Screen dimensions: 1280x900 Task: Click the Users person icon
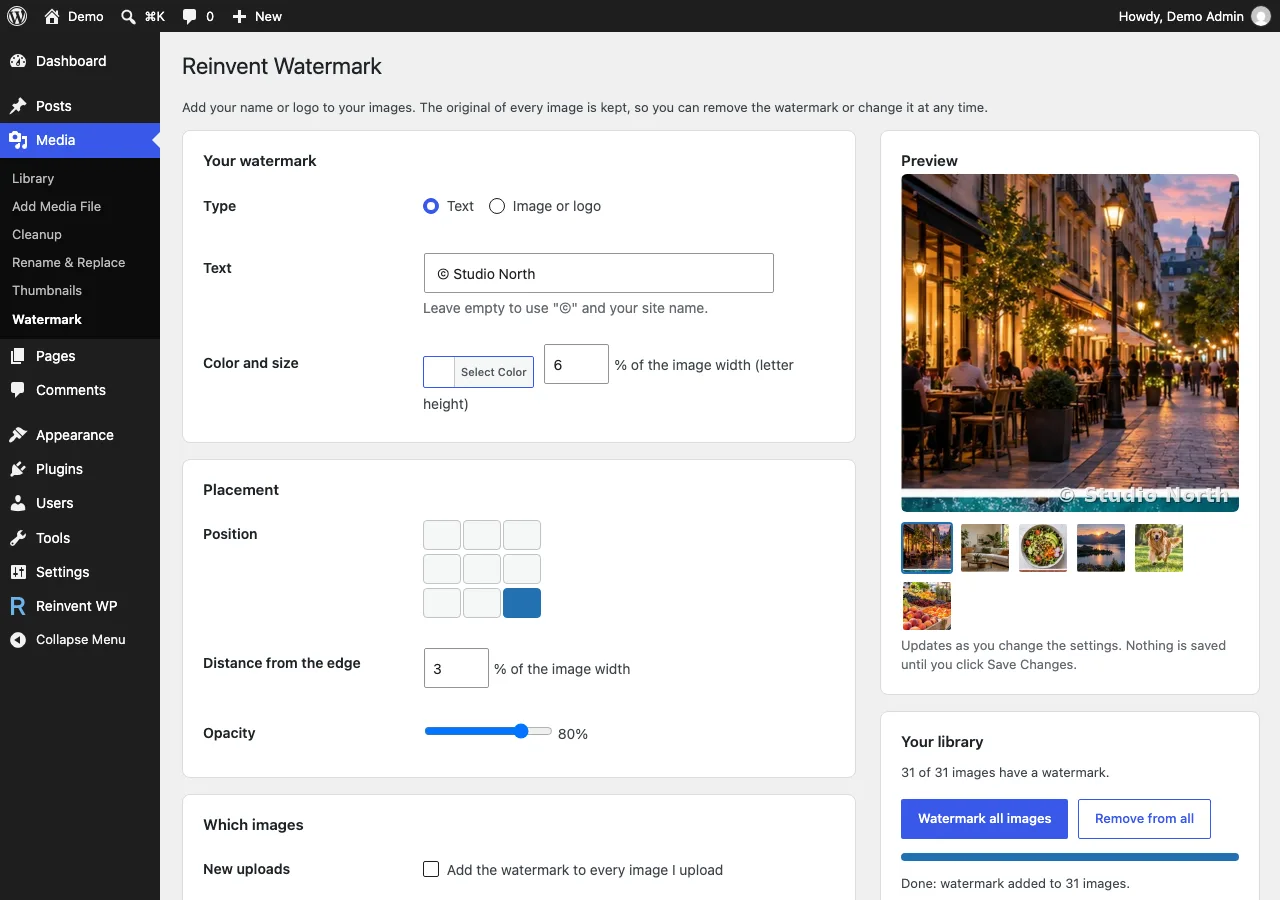[18, 503]
